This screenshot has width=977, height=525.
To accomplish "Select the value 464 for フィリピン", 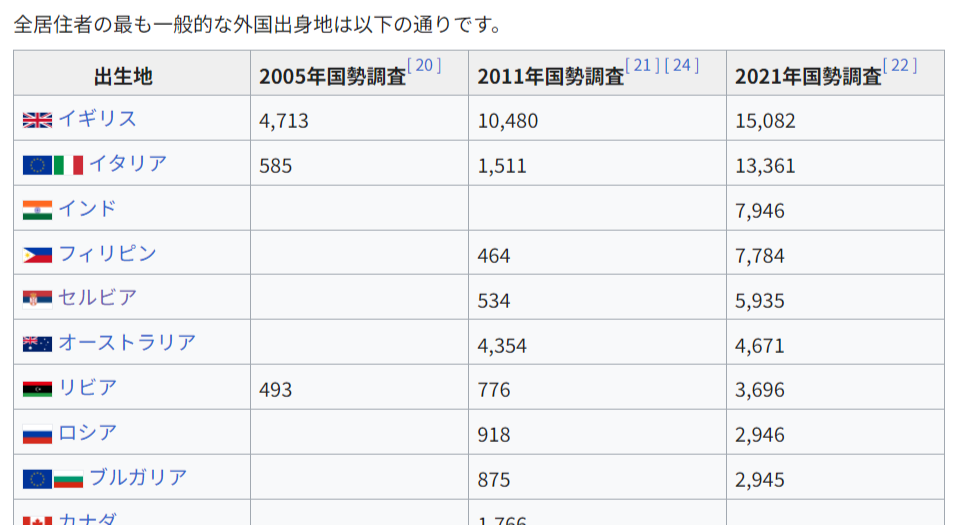I will tap(494, 255).
